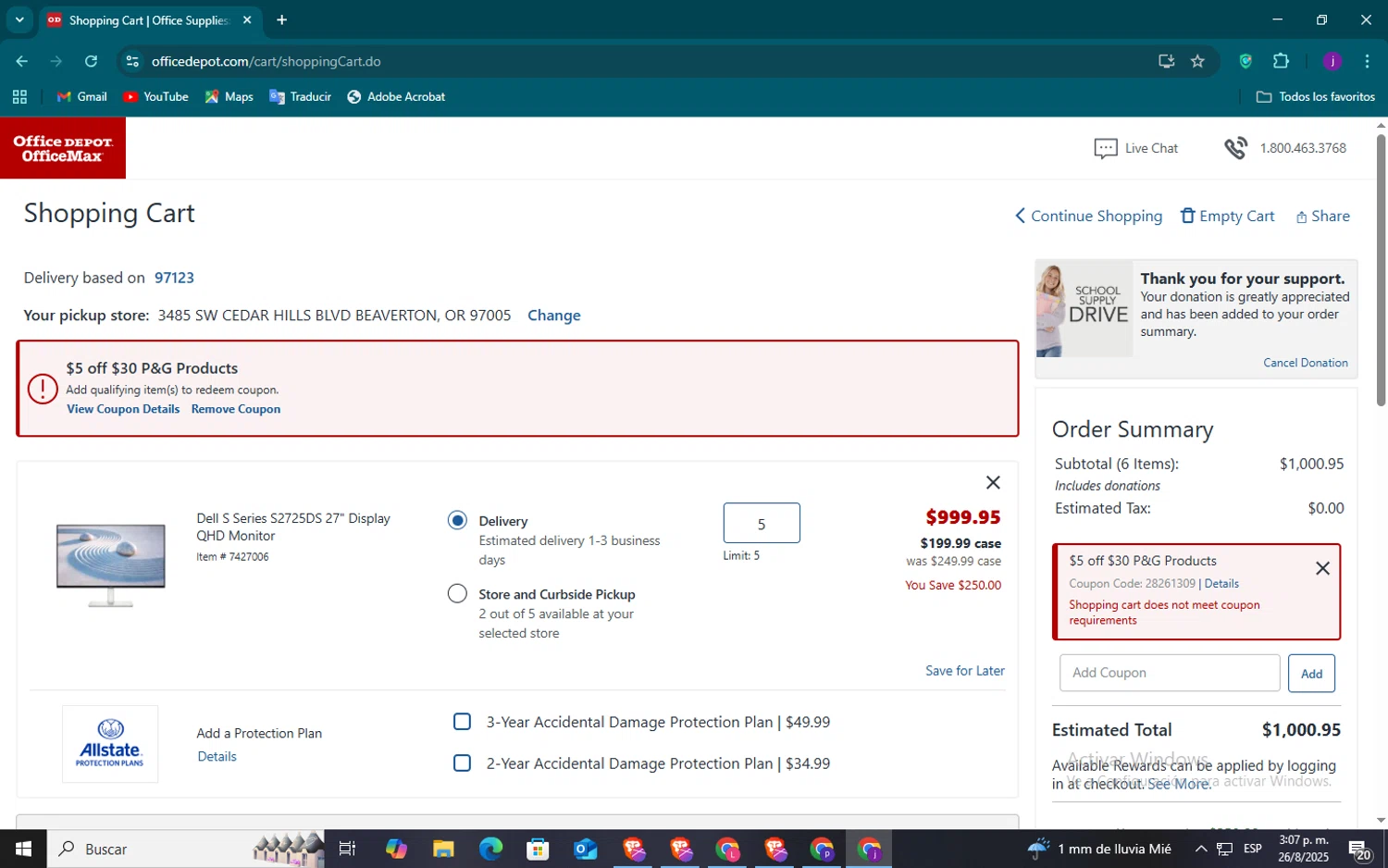Click the green shield extension icon

coord(1245,61)
